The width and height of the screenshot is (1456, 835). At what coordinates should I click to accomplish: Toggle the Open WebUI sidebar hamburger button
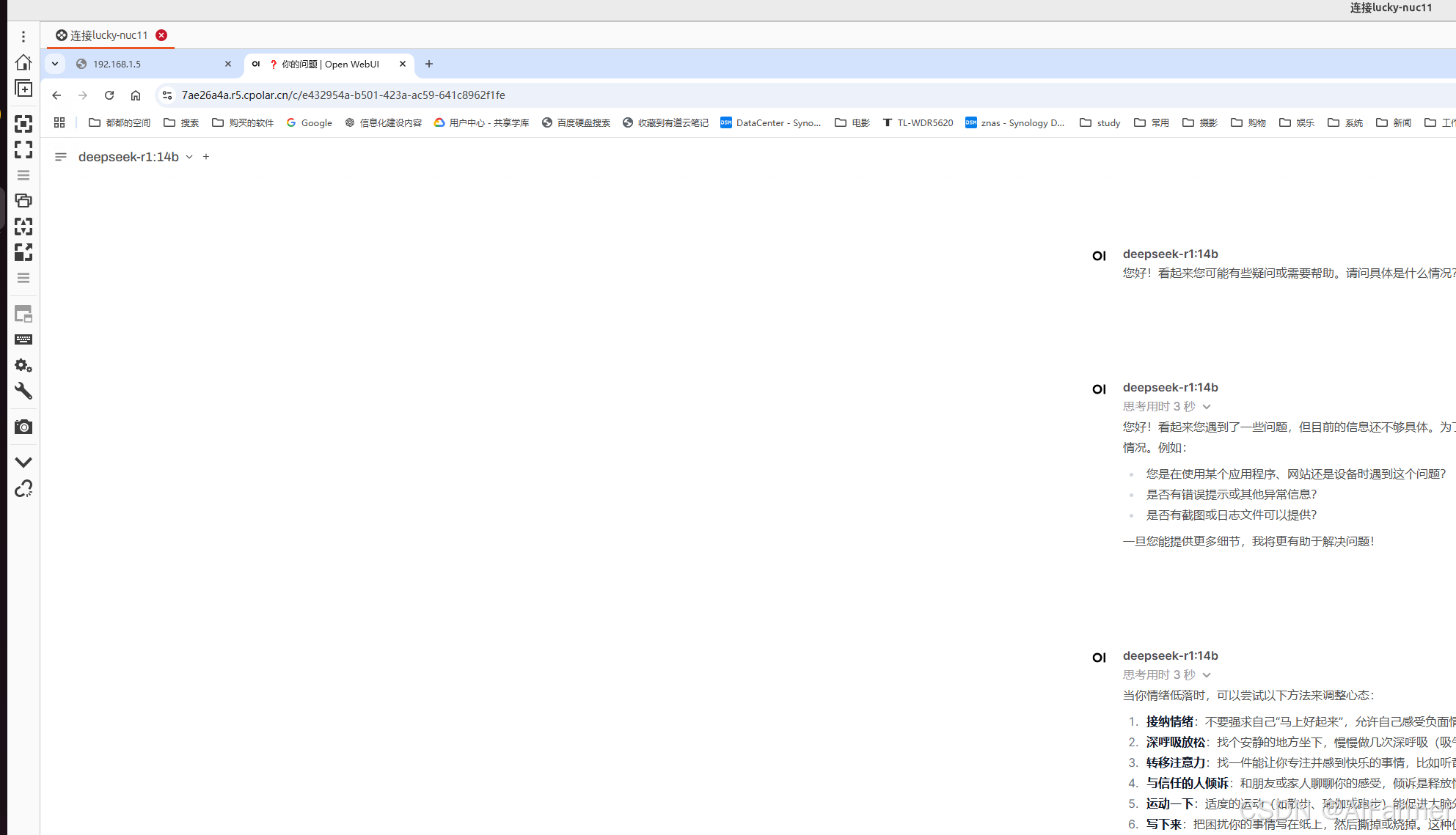click(x=61, y=157)
